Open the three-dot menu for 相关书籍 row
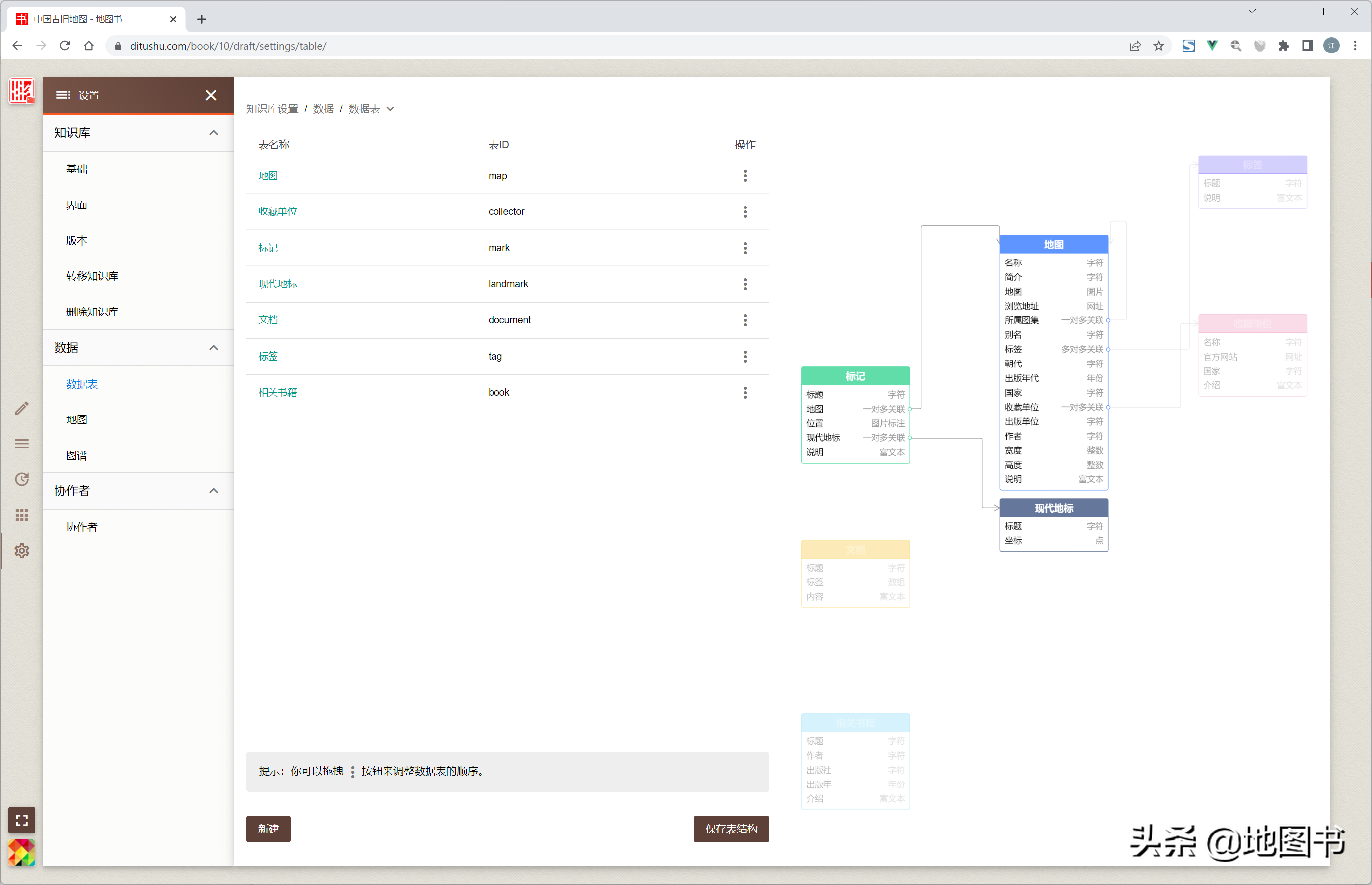This screenshot has width=1372, height=885. (745, 393)
